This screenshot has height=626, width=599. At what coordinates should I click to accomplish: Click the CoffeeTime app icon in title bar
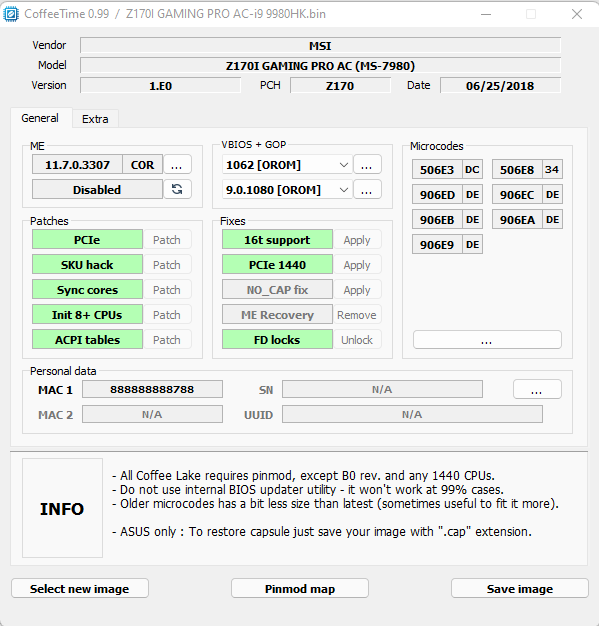pyautogui.click(x=11, y=14)
